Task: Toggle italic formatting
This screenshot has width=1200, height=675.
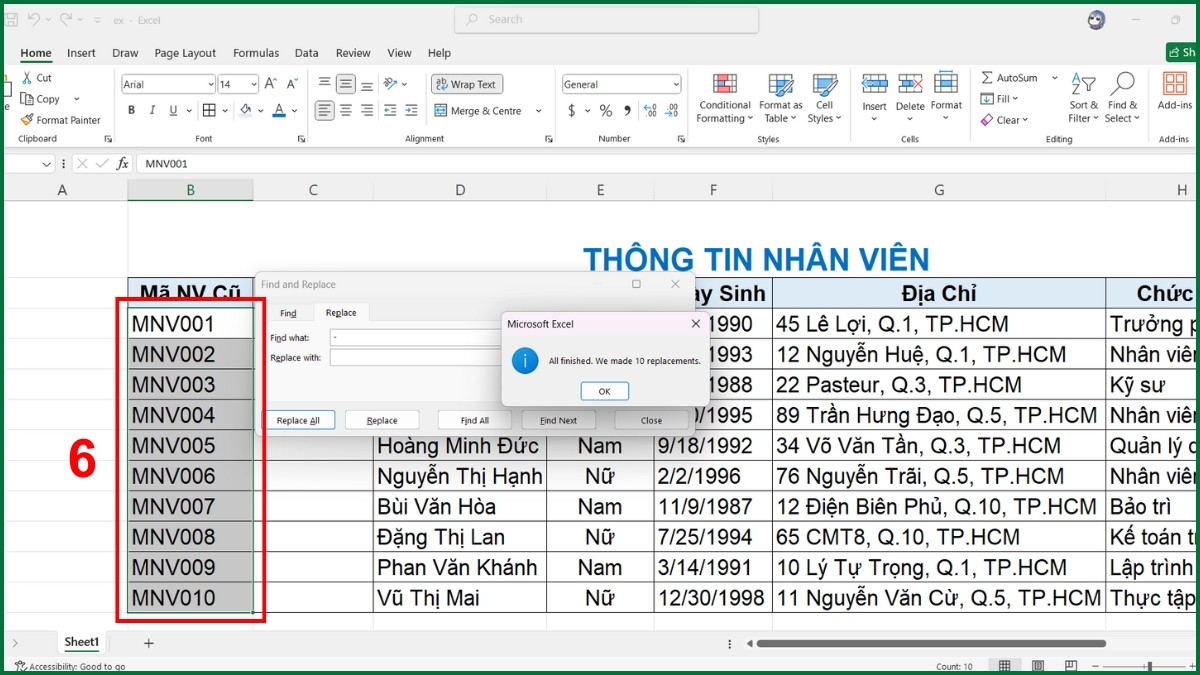Action: (x=151, y=110)
